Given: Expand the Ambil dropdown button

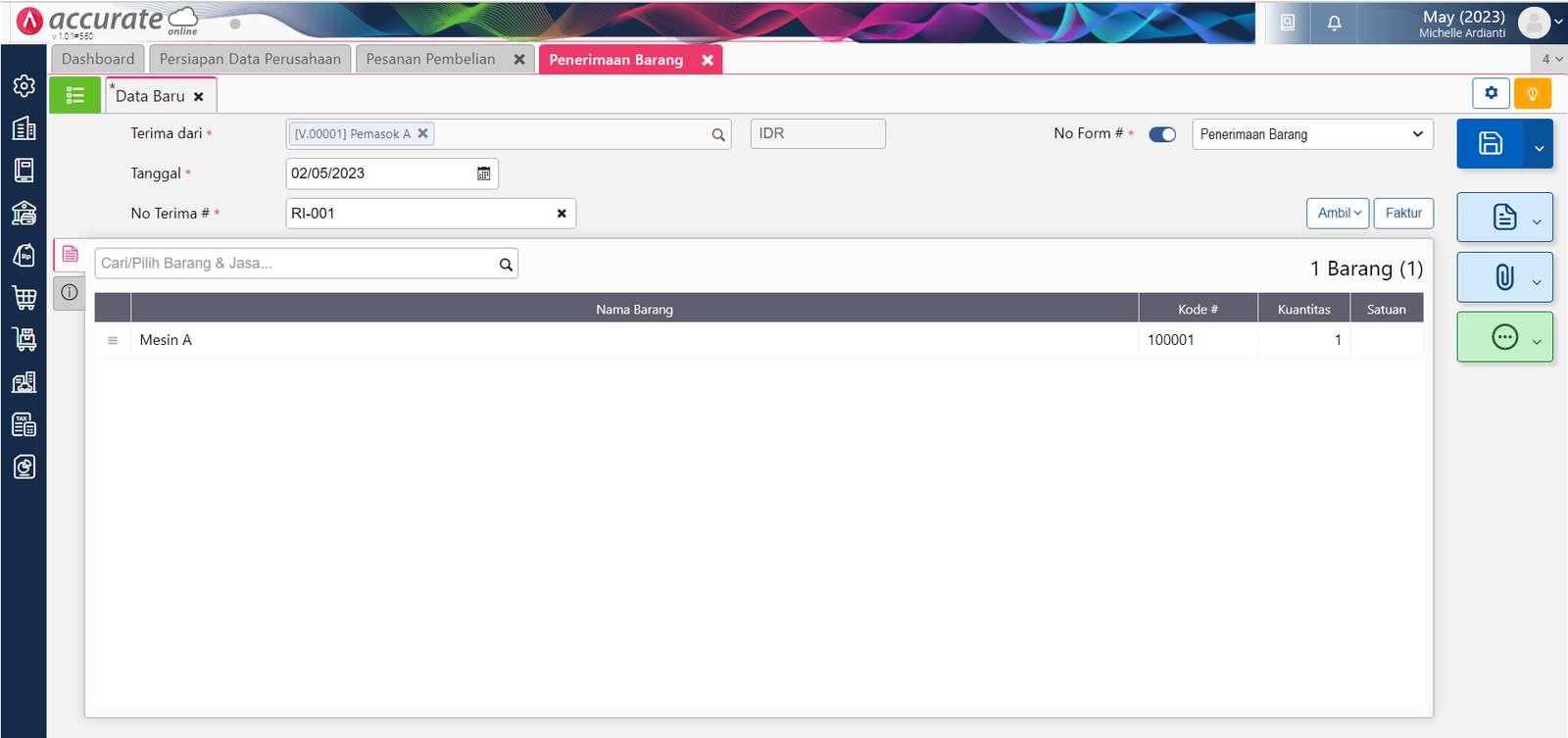Looking at the screenshot, I should tap(1338, 213).
